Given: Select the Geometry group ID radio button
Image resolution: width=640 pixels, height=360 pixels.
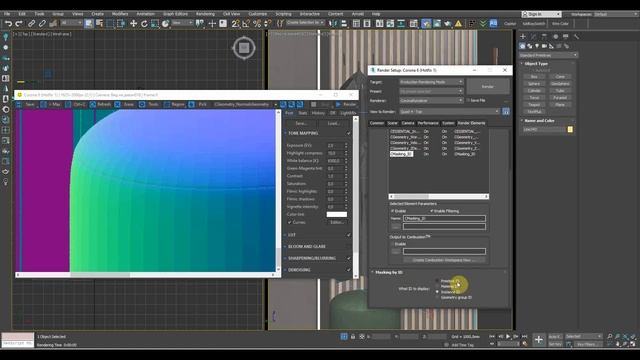Looking at the screenshot, I should (x=437, y=298).
